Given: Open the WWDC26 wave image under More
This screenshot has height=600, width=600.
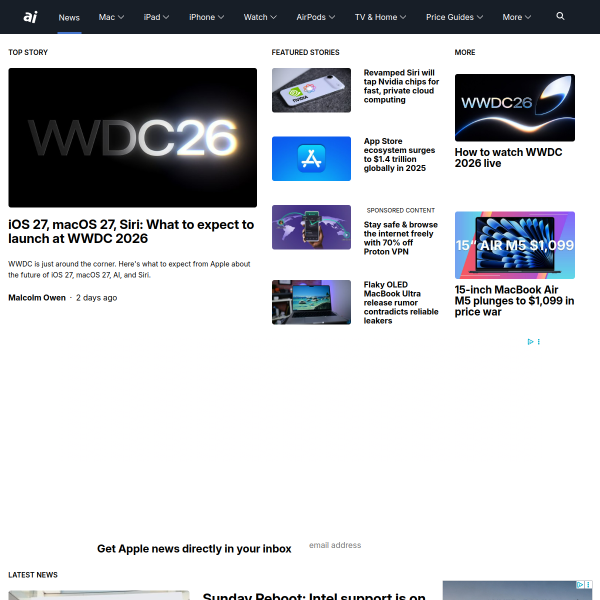Looking at the screenshot, I should pos(515,108).
